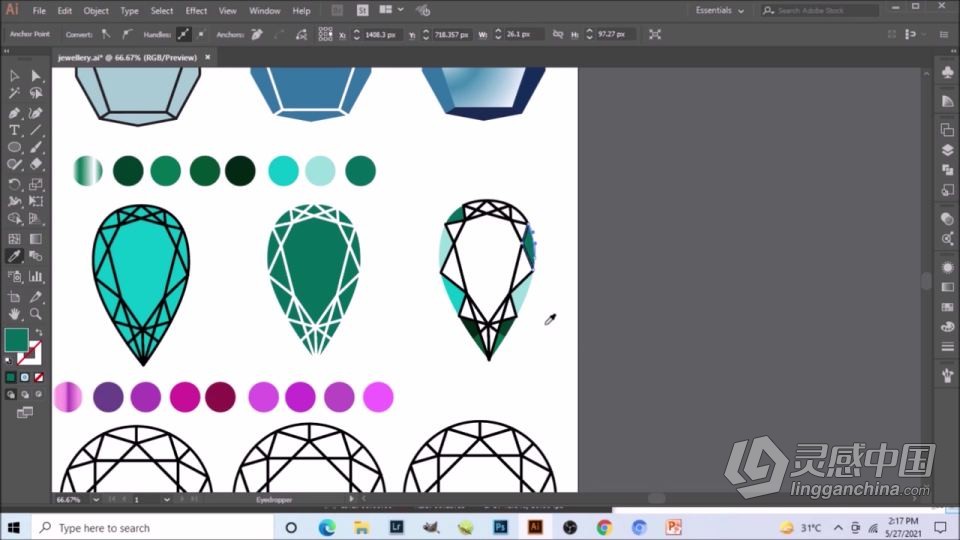Viewport: 960px width, 540px height.
Task: Switch to jewellery.ai document tab
Action: coord(127,58)
